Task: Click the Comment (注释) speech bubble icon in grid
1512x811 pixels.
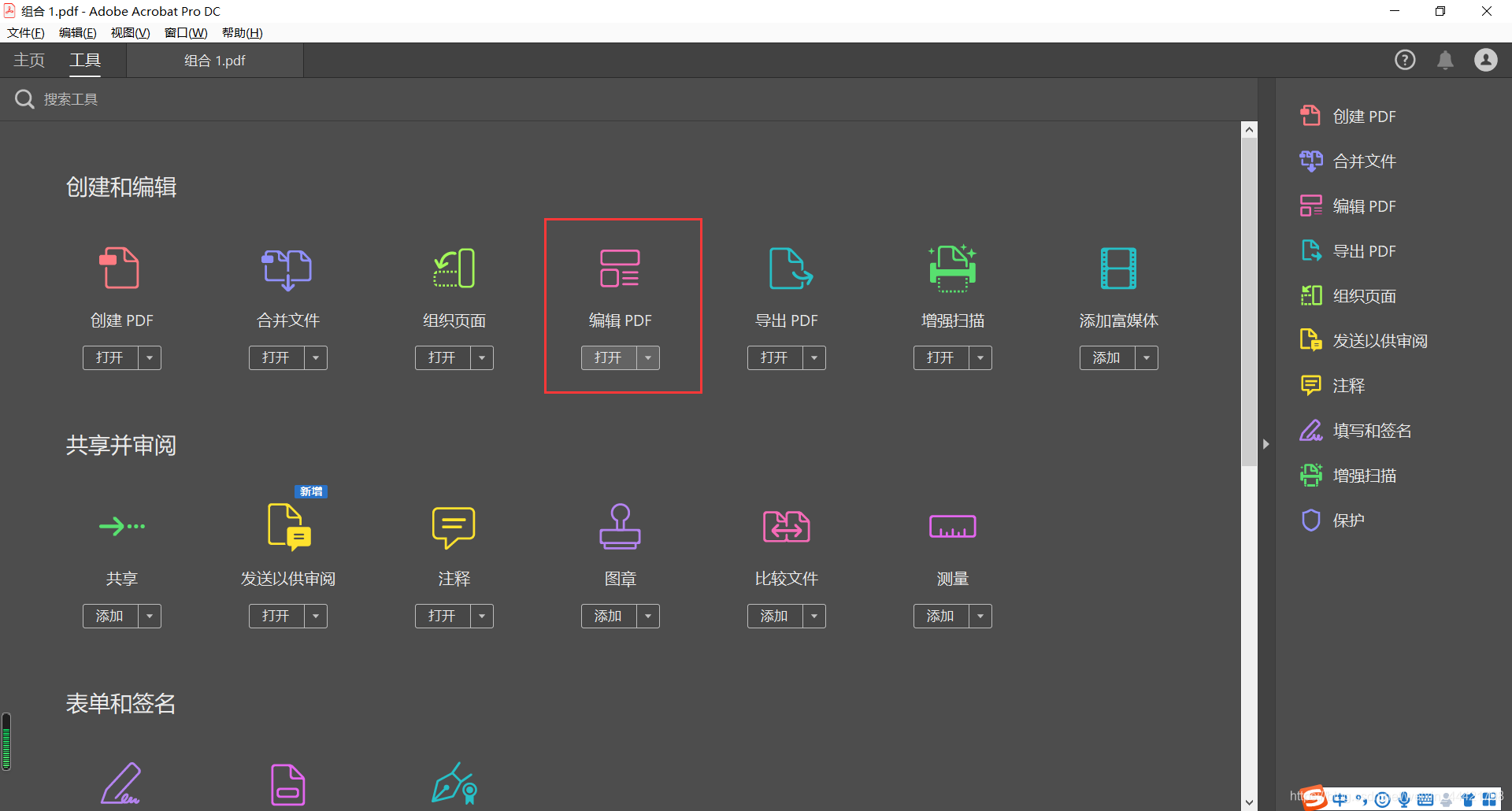Action: [x=454, y=528]
